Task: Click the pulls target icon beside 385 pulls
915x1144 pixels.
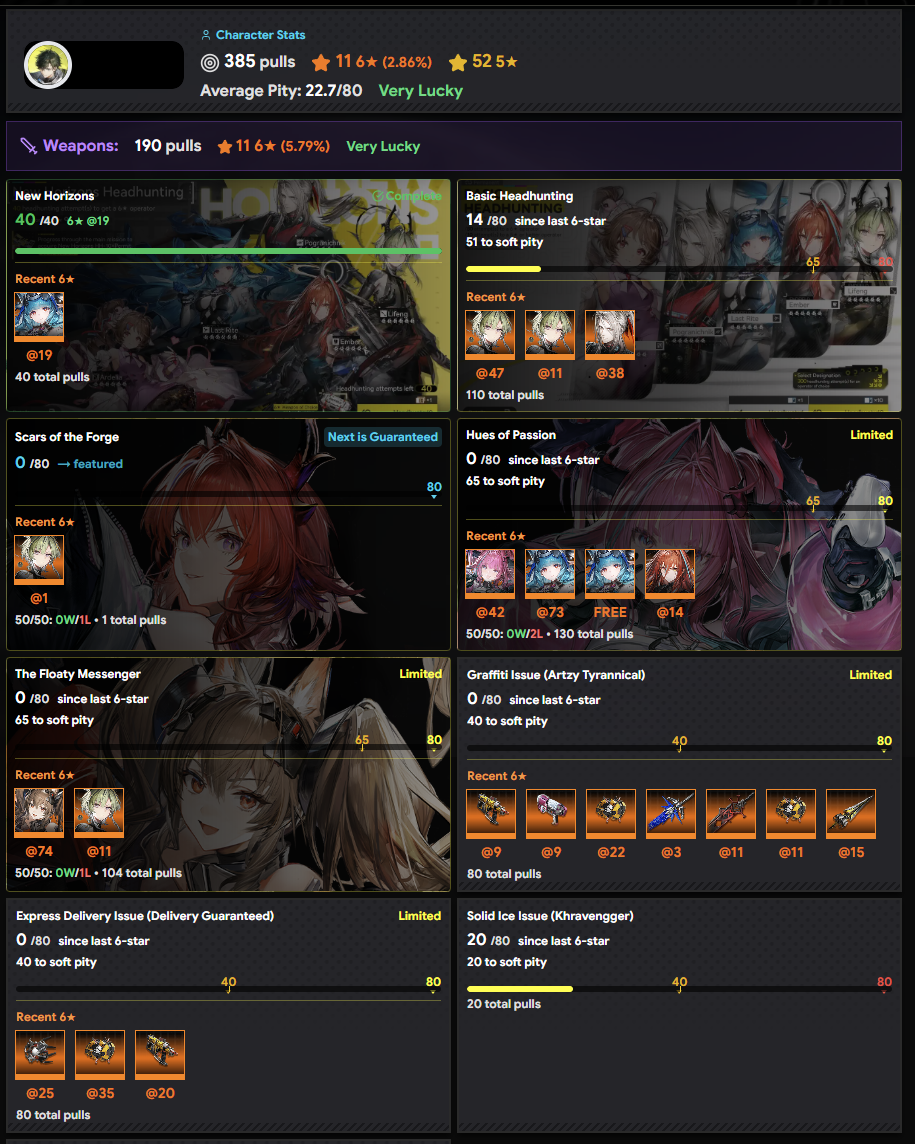Action: [209, 63]
